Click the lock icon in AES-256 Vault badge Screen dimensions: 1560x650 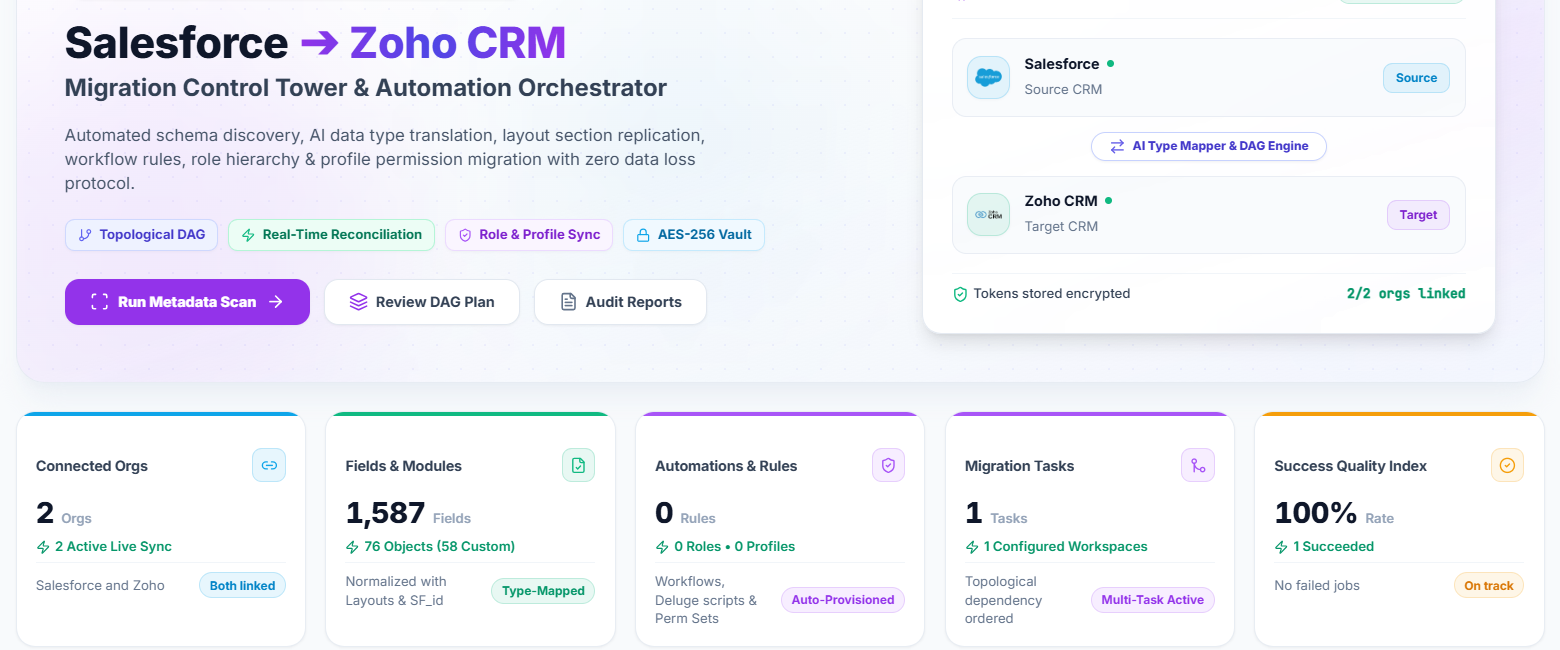643,235
